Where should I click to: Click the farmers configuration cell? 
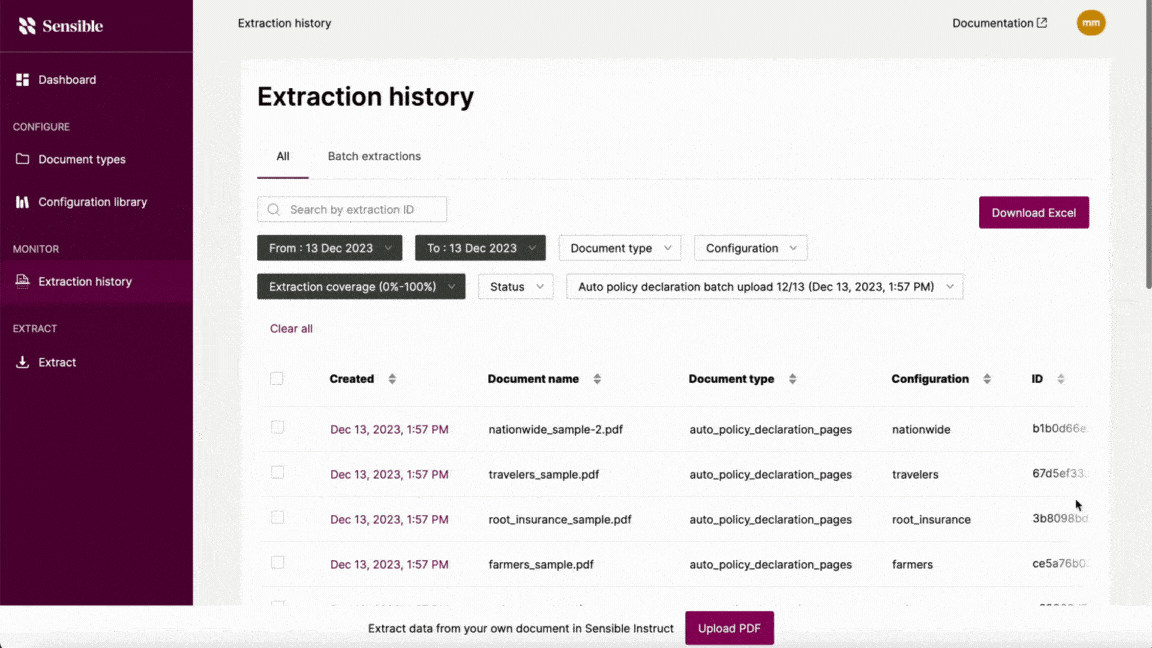point(912,564)
